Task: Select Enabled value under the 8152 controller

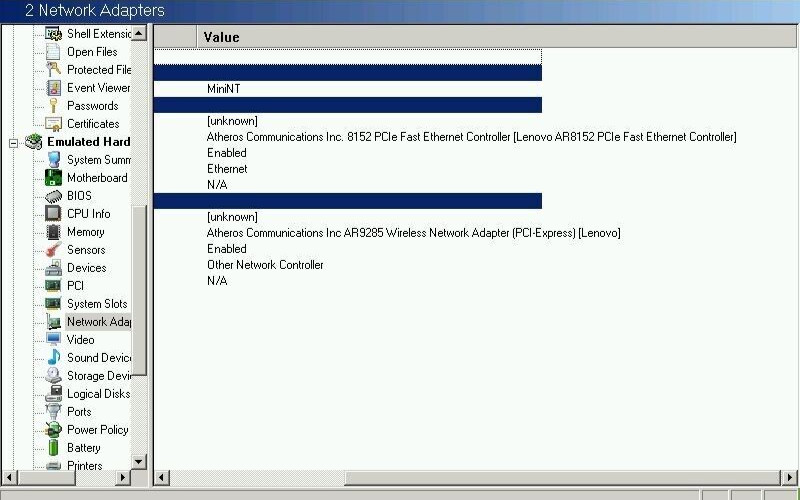Action: coord(227,153)
